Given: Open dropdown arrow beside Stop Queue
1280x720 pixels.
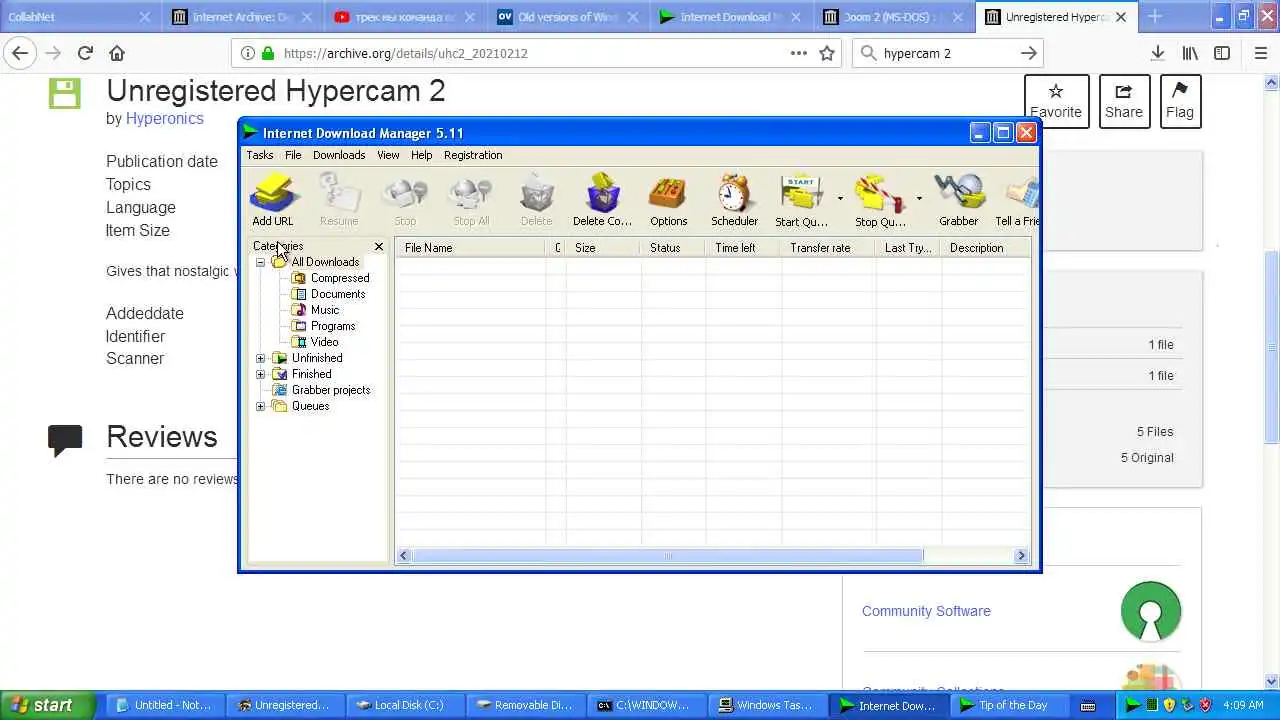Looking at the screenshot, I should pos(919,199).
